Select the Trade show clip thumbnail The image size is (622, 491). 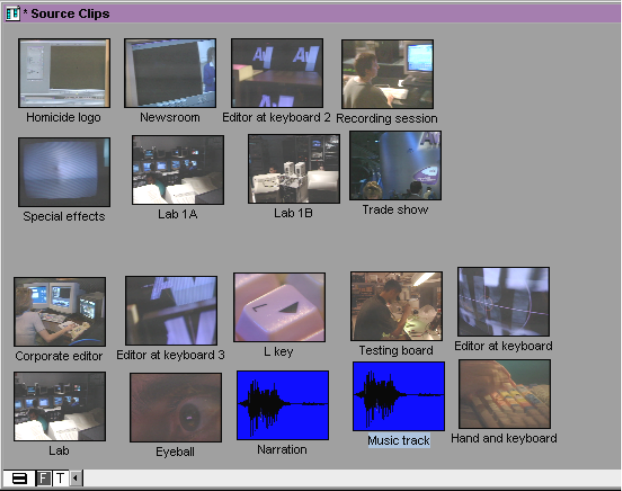[395, 166]
